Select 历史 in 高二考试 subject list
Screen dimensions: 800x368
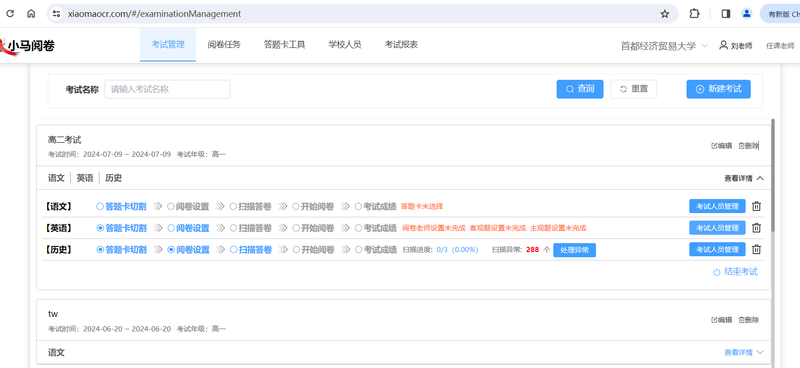[x=113, y=178]
